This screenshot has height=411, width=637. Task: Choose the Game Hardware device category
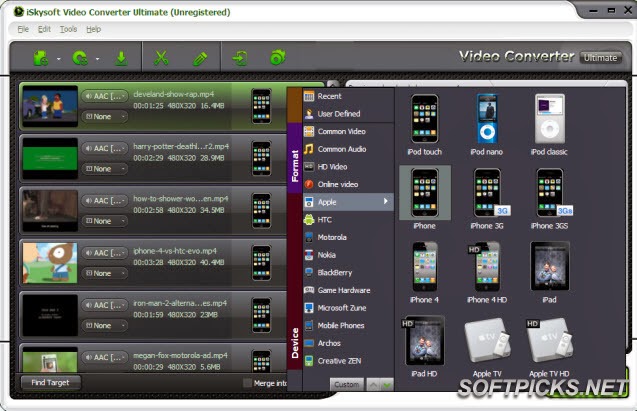[x=349, y=290]
